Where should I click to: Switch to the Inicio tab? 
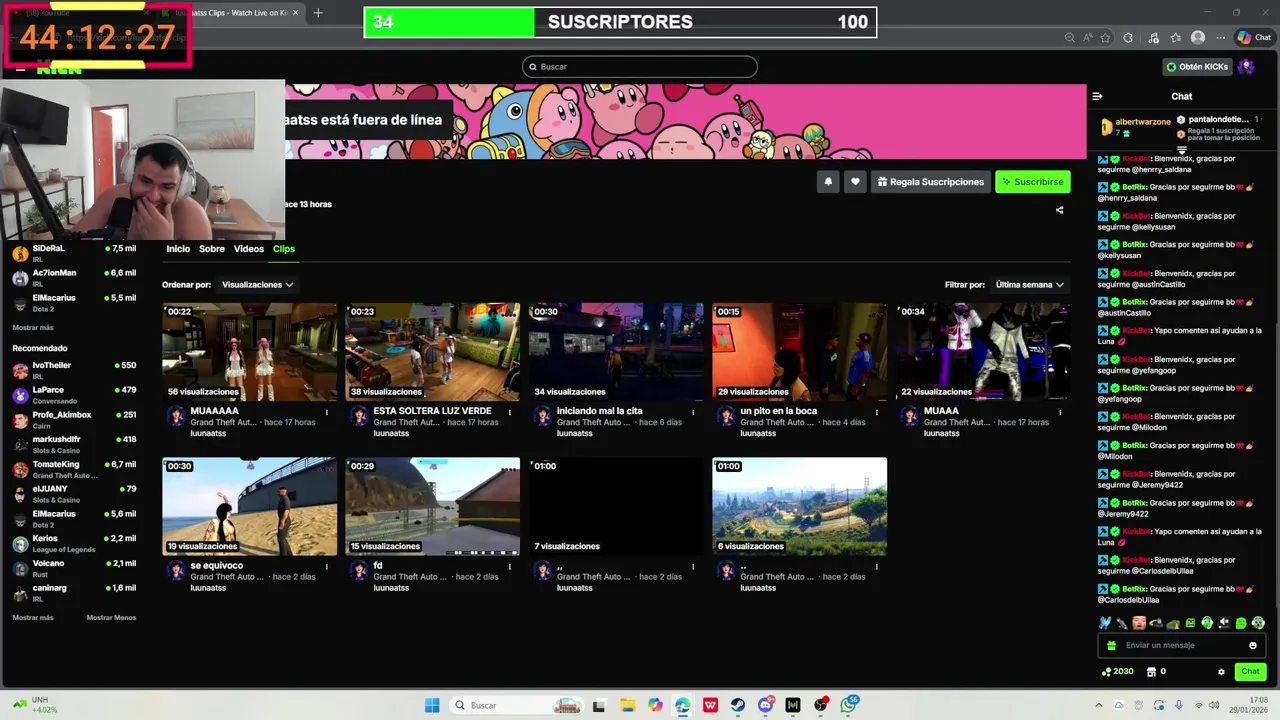[x=178, y=249]
